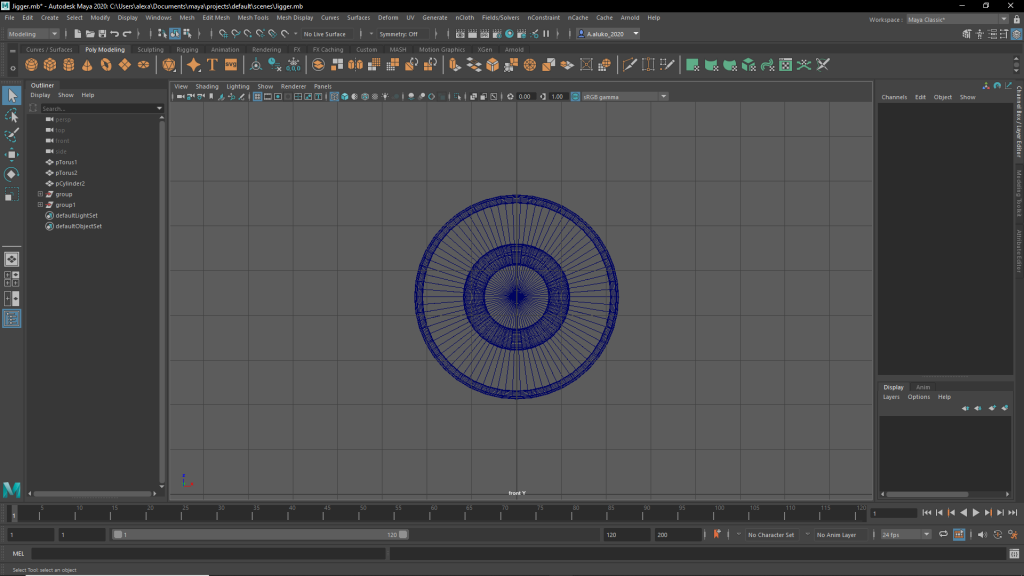Toggle playback loop mode
The image size is (1024, 576).
945,535
